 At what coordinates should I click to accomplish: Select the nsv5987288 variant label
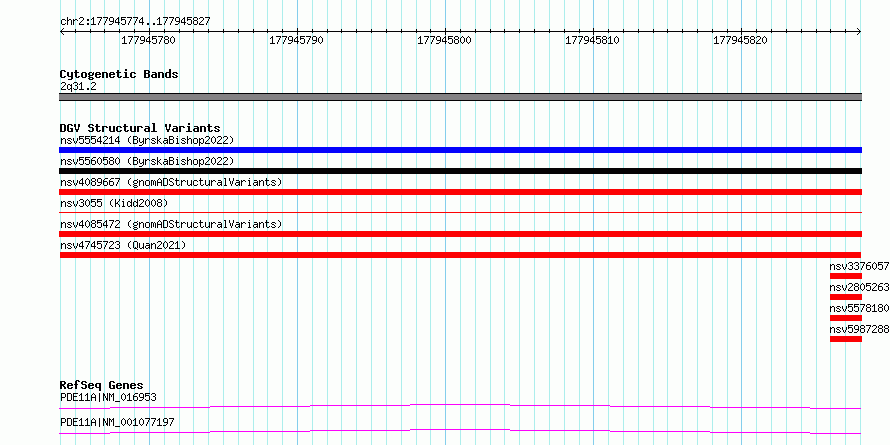click(x=859, y=329)
